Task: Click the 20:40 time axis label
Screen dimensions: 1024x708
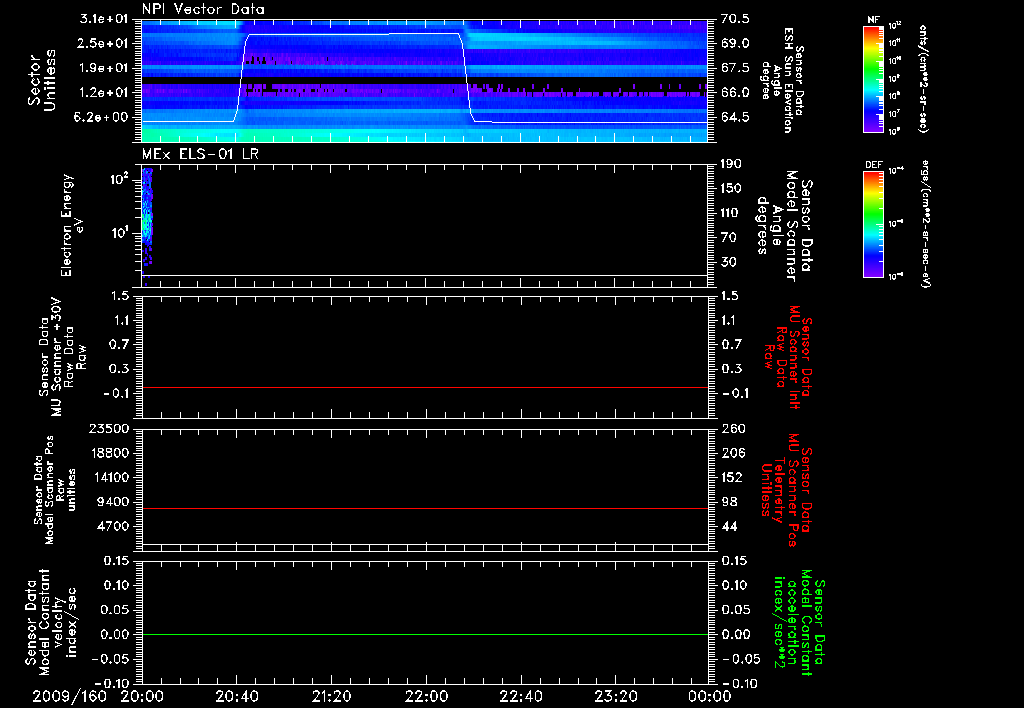Action: tap(236, 696)
